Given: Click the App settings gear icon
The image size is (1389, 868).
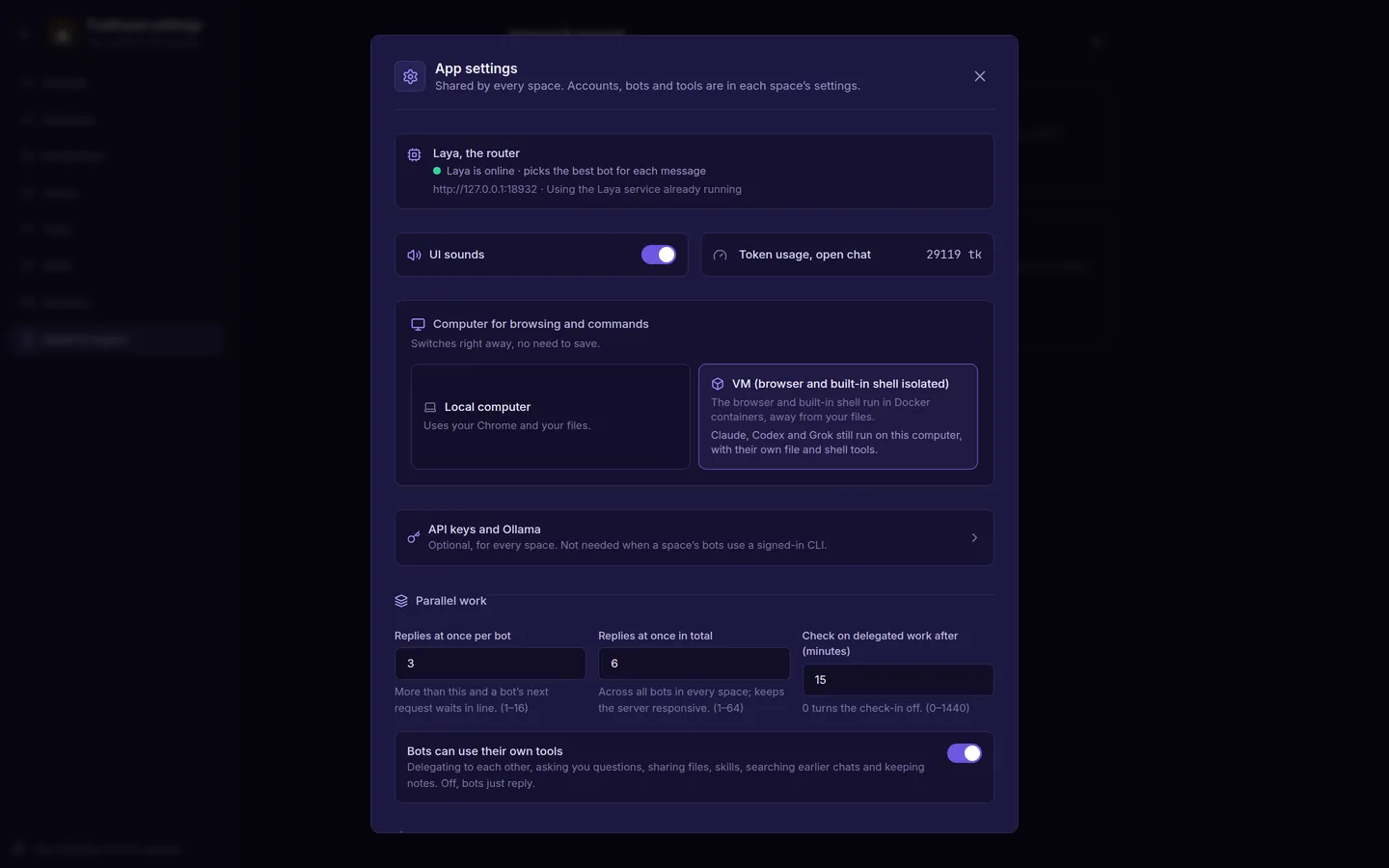Looking at the screenshot, I should [x=410, y=76].
